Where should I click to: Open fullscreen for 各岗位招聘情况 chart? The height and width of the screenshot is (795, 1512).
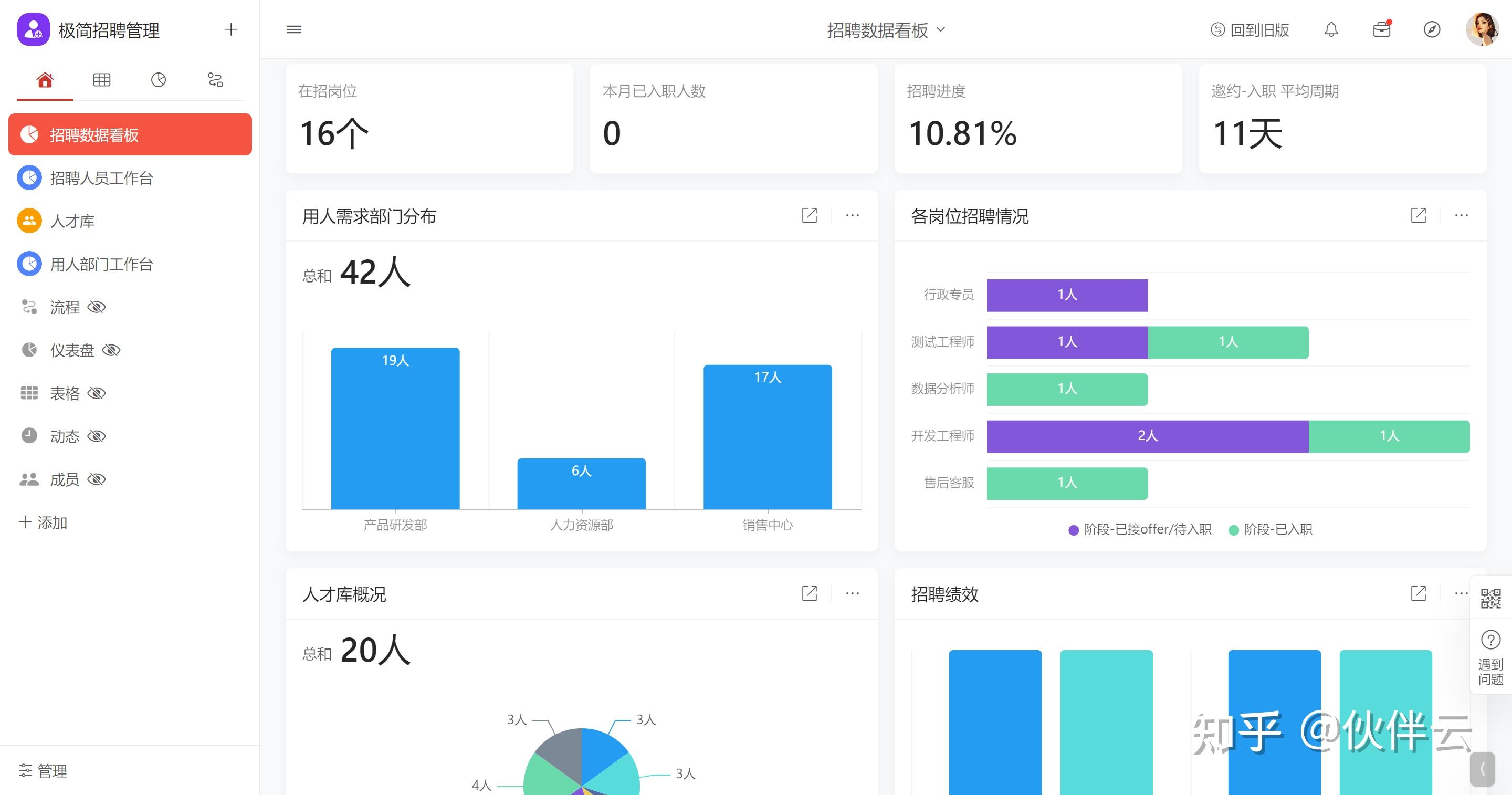coord(1418,215)
